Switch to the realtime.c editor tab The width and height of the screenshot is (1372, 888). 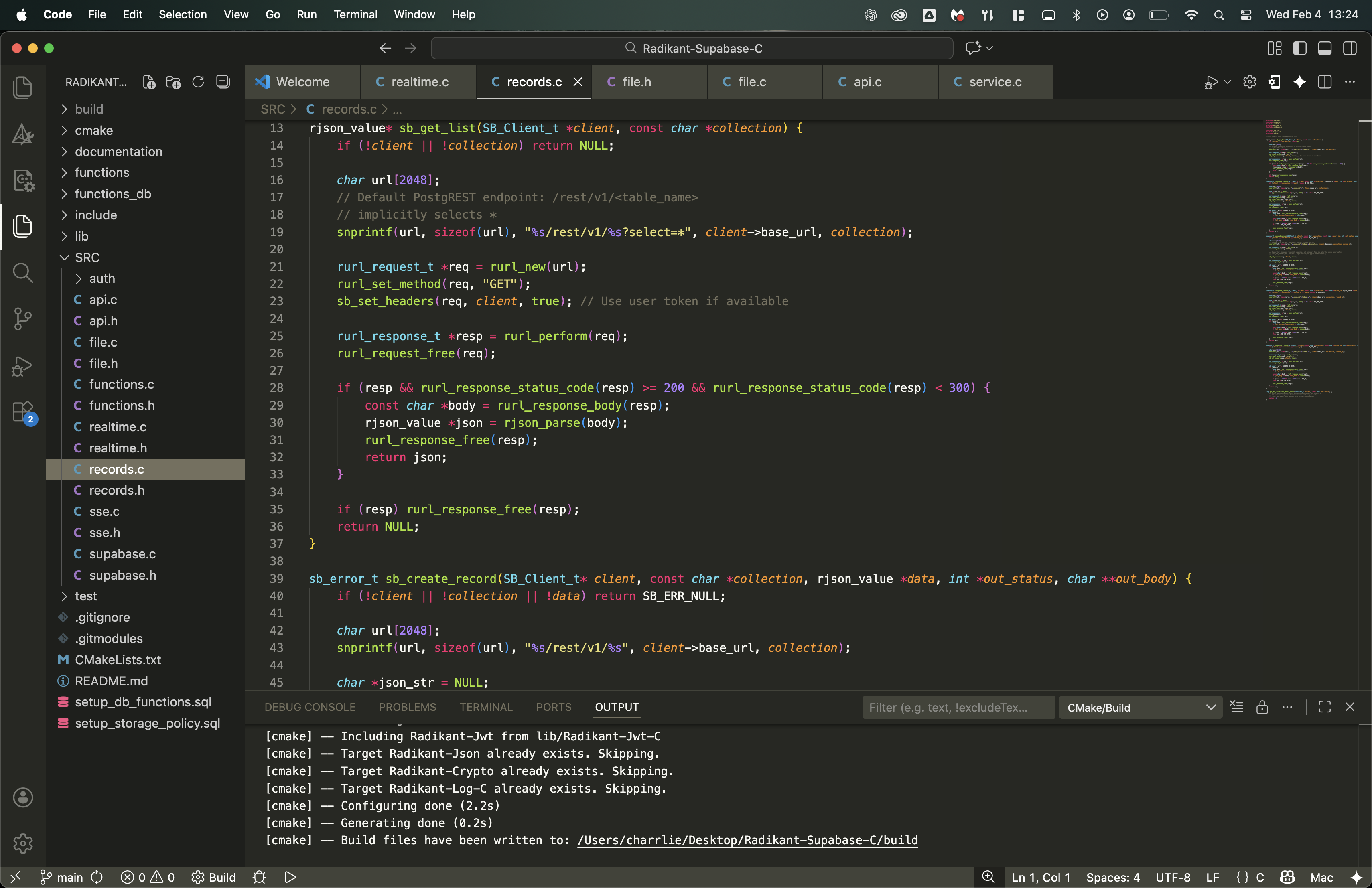pos(418,82)
